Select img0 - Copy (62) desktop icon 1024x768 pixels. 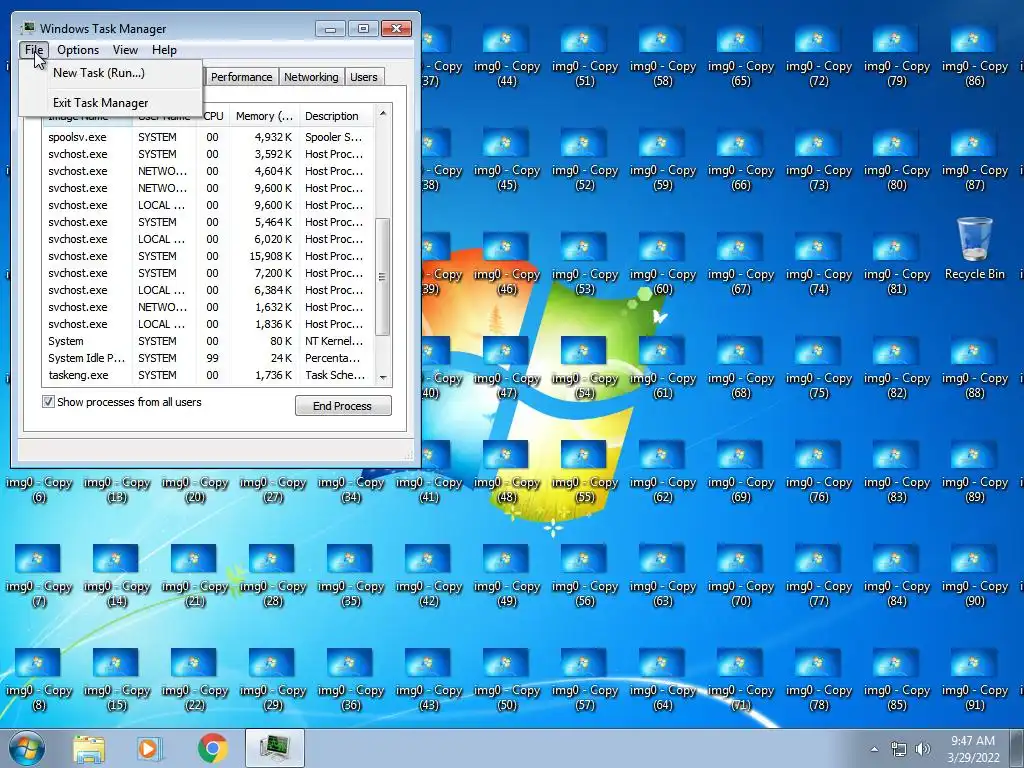click(663, 472)
